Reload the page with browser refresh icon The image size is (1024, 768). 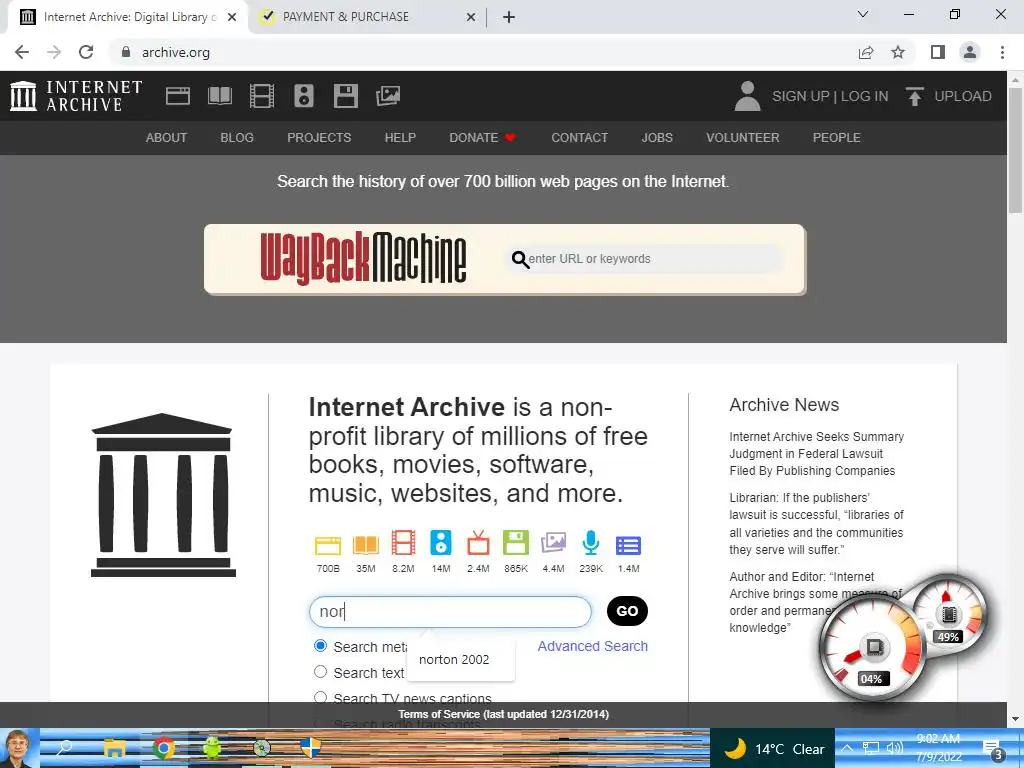(86, 52)
